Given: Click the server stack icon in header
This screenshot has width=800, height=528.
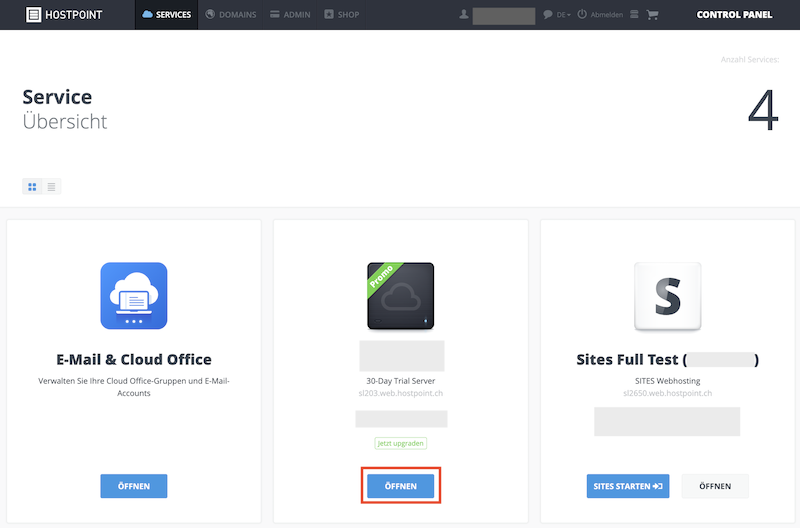Looking at the screenshot, I should [x=634, y=14].
